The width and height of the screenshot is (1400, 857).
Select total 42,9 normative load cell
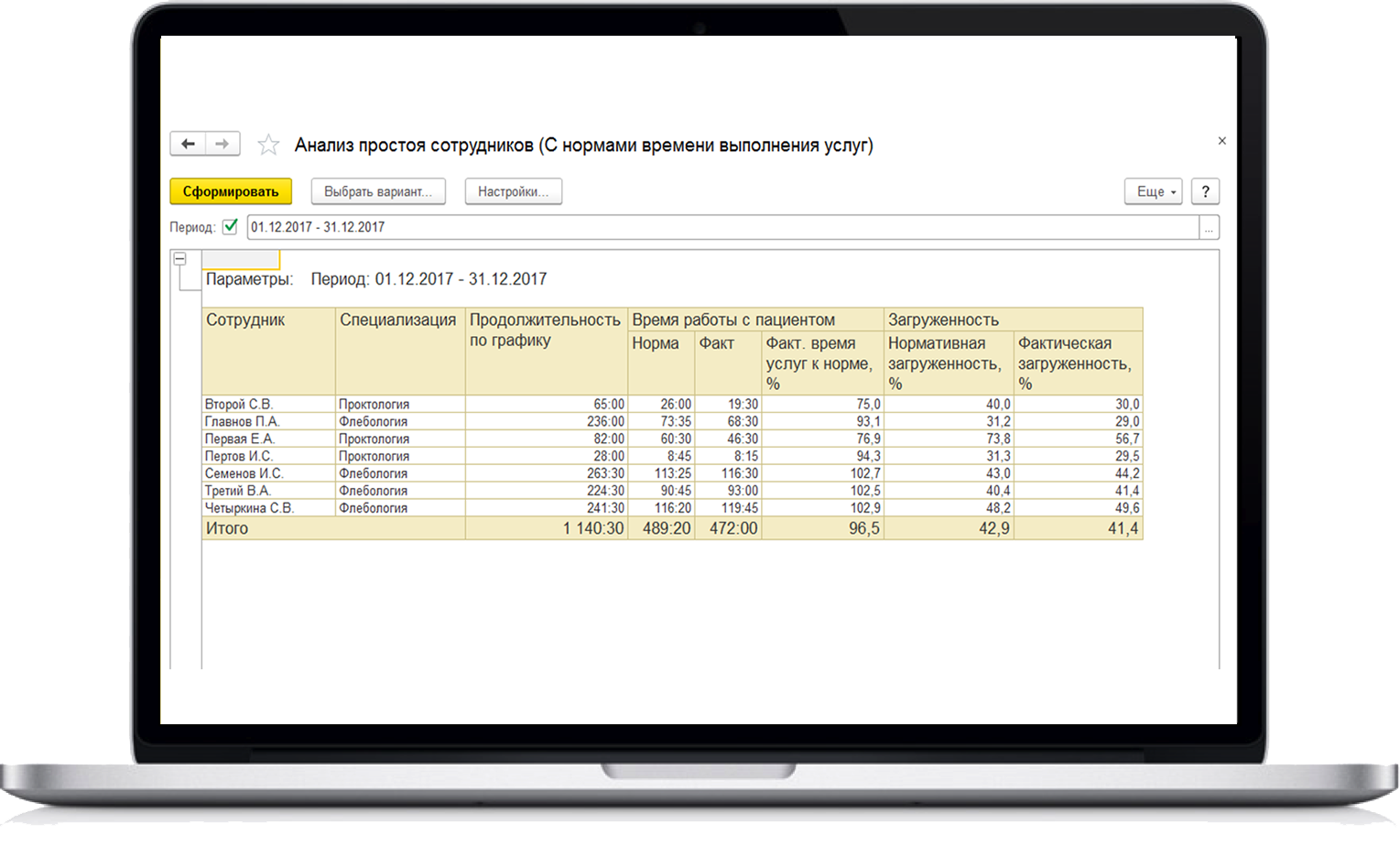pos(949,528)
